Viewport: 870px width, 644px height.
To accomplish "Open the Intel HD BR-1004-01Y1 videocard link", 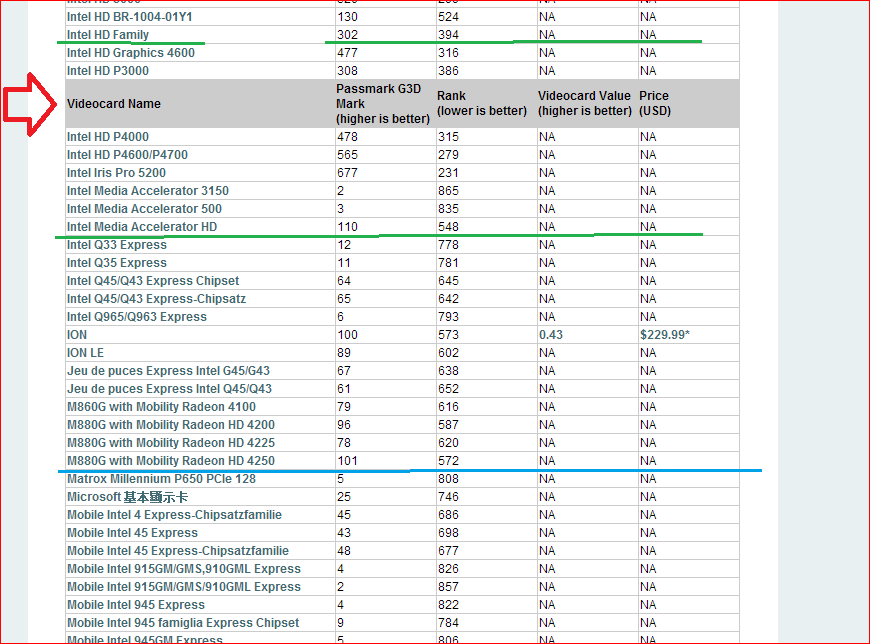I will pyautogui.click(x=129, y=17).
